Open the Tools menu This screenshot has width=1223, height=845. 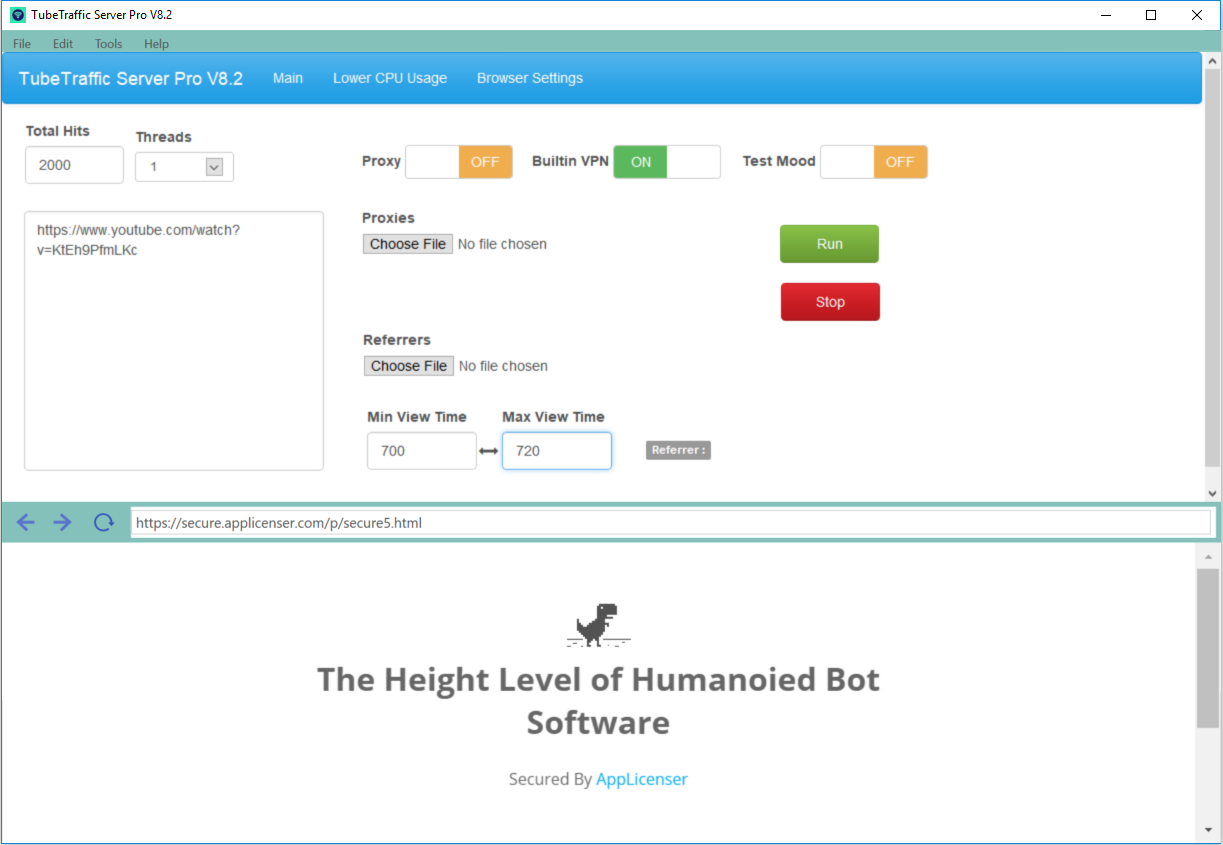[x=108, y=44]
